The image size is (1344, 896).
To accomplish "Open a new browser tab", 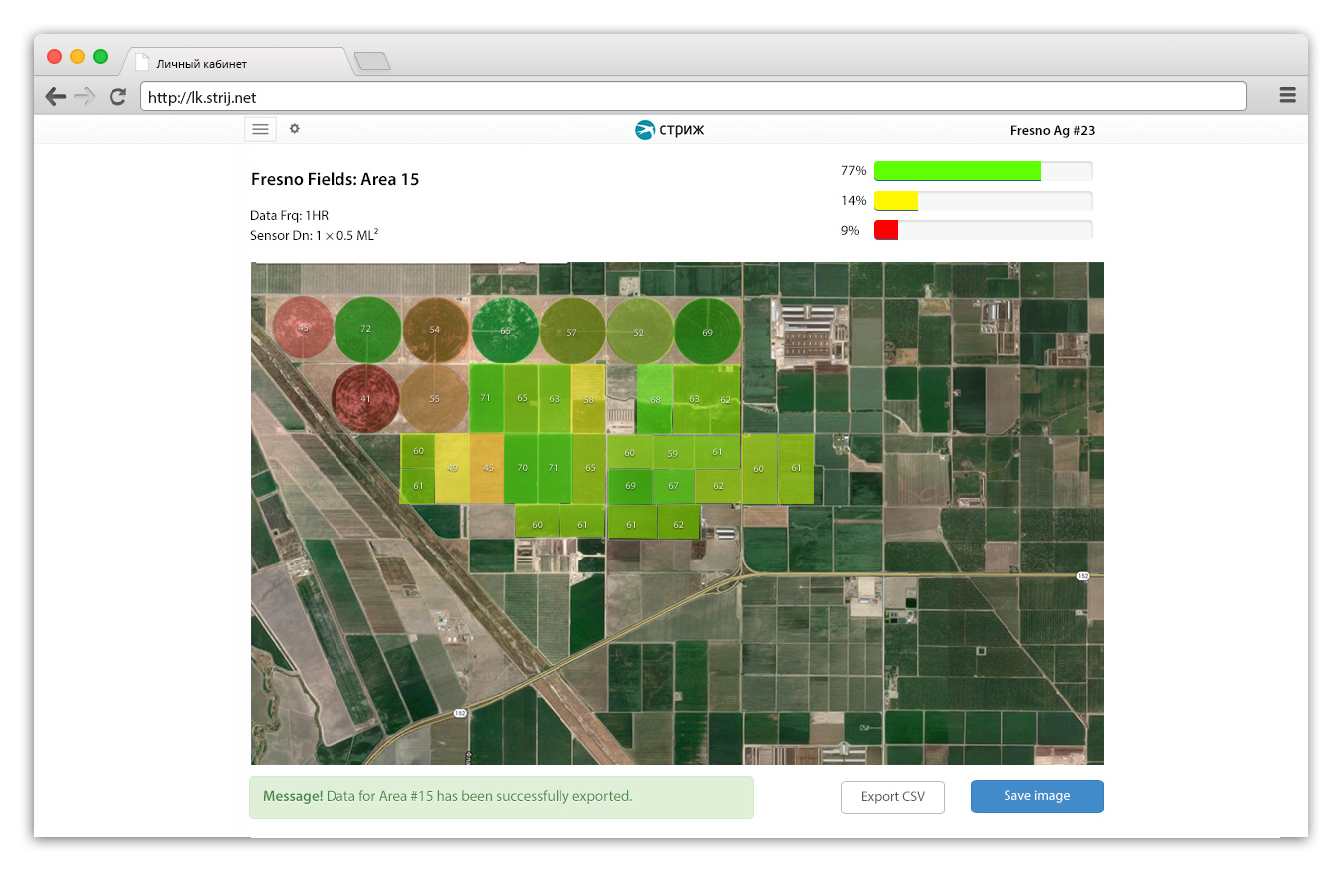I will tap(371, 62).
